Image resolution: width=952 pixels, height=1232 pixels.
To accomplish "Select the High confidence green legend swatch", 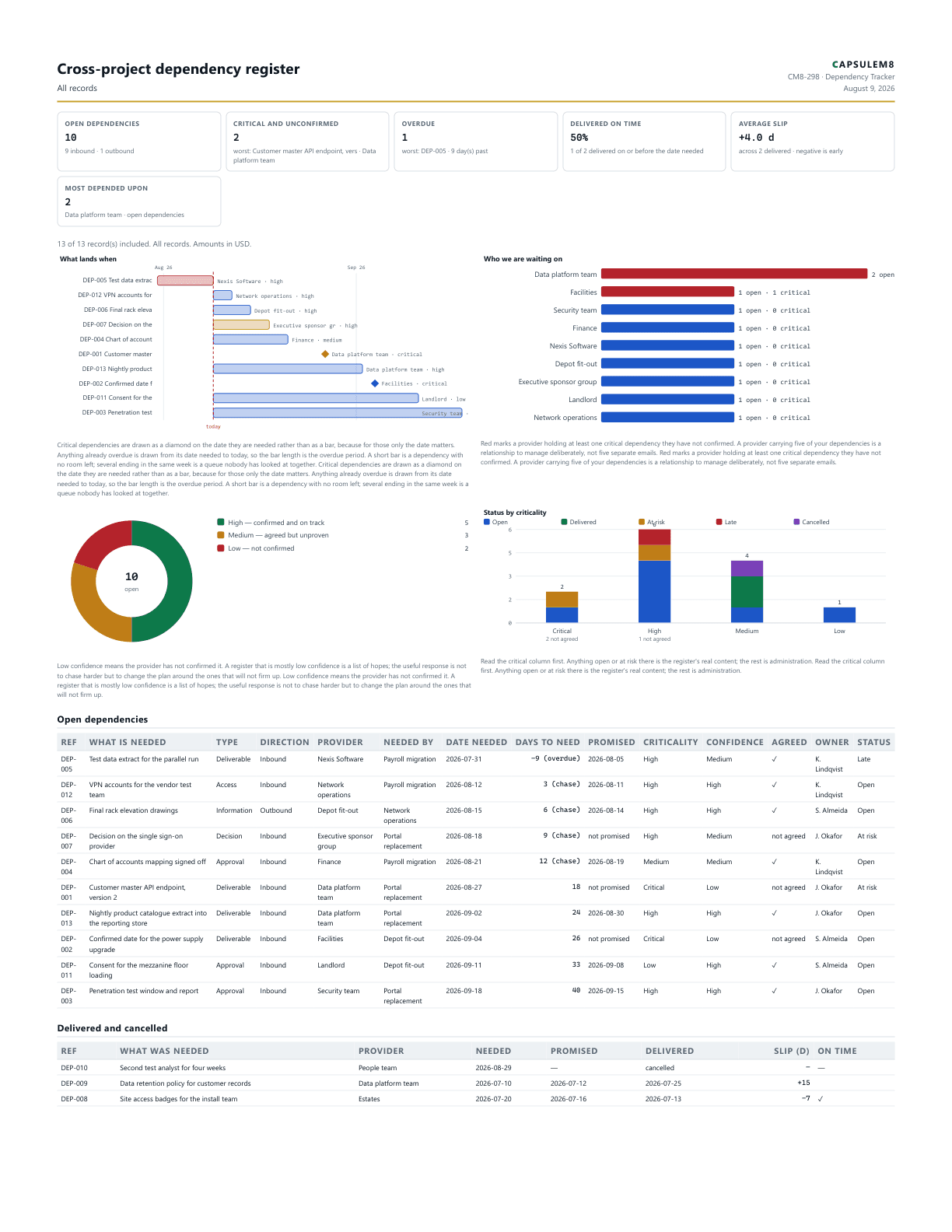I will point(221,523).
